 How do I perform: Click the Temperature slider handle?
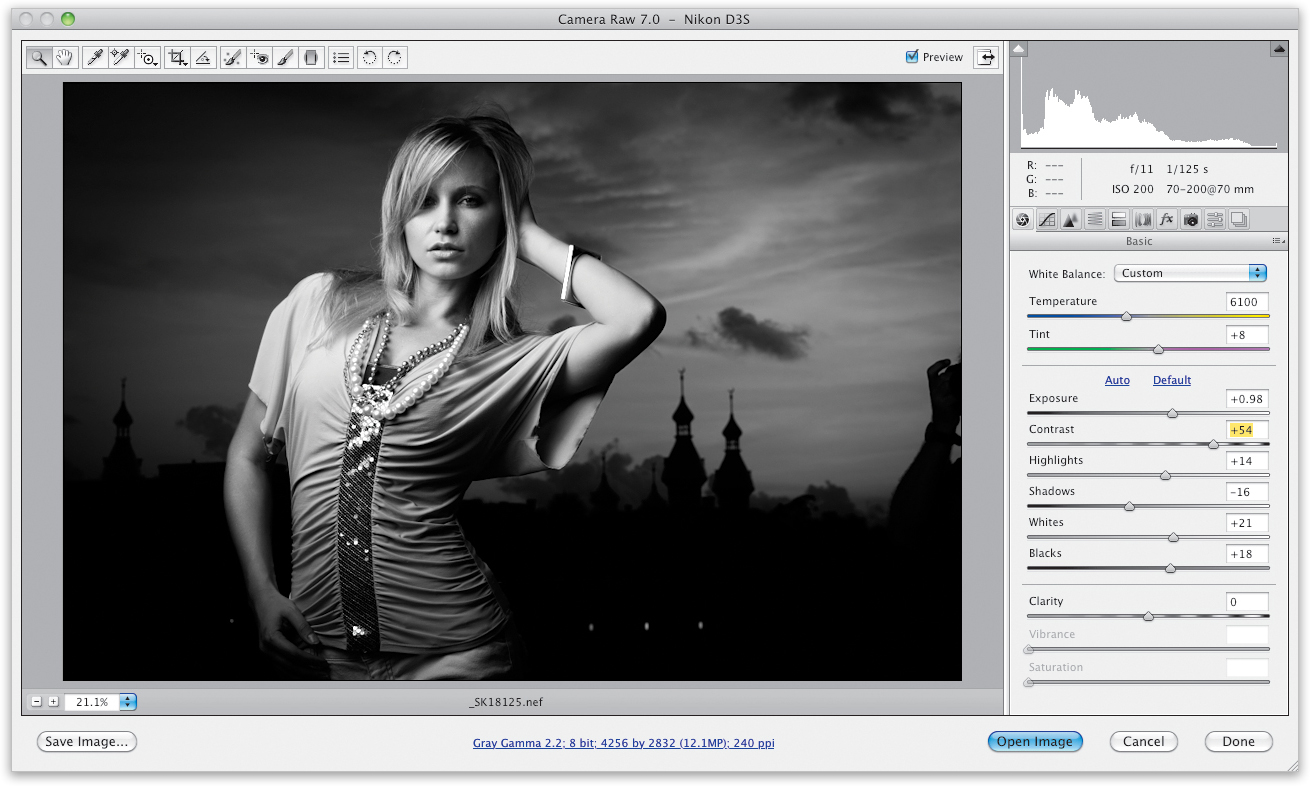(1127, 316)
